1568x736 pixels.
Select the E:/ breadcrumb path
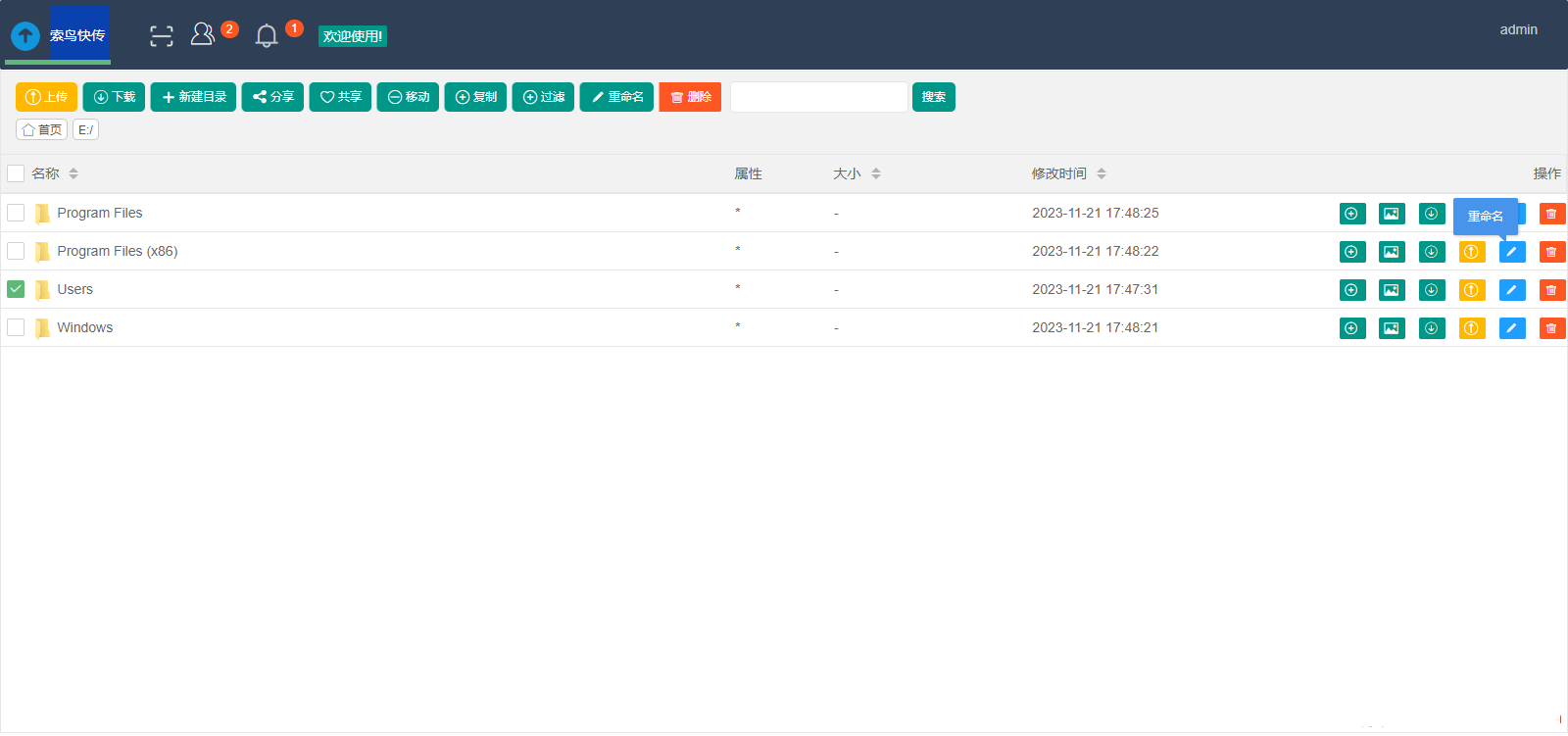point(85,129)
